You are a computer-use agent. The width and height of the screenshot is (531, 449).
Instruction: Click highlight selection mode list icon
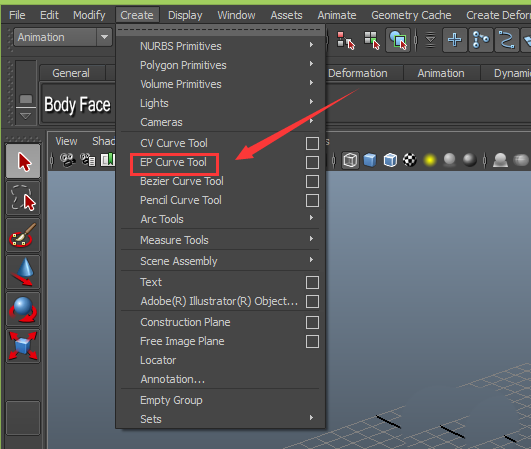coord(430,40)
